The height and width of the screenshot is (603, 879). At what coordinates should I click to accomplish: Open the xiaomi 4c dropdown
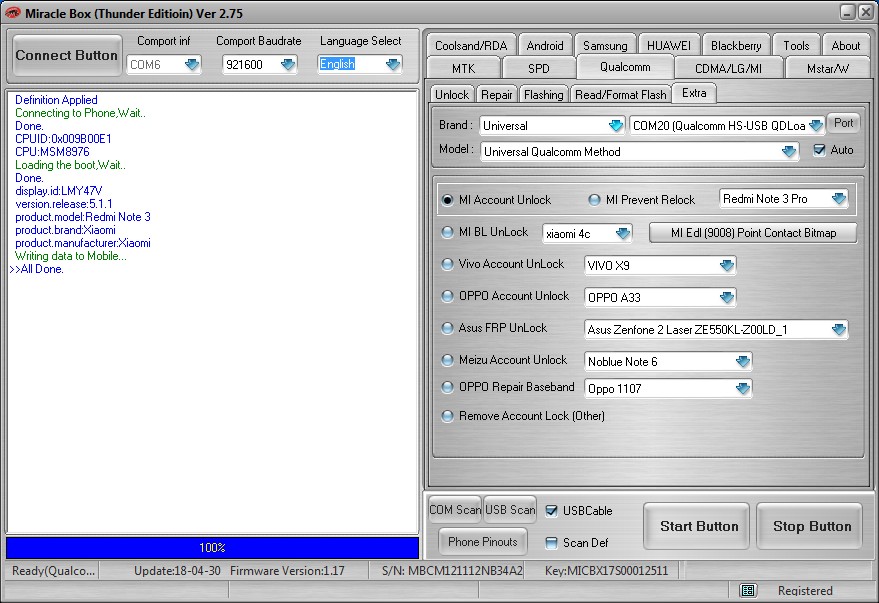tap(622, 233)
